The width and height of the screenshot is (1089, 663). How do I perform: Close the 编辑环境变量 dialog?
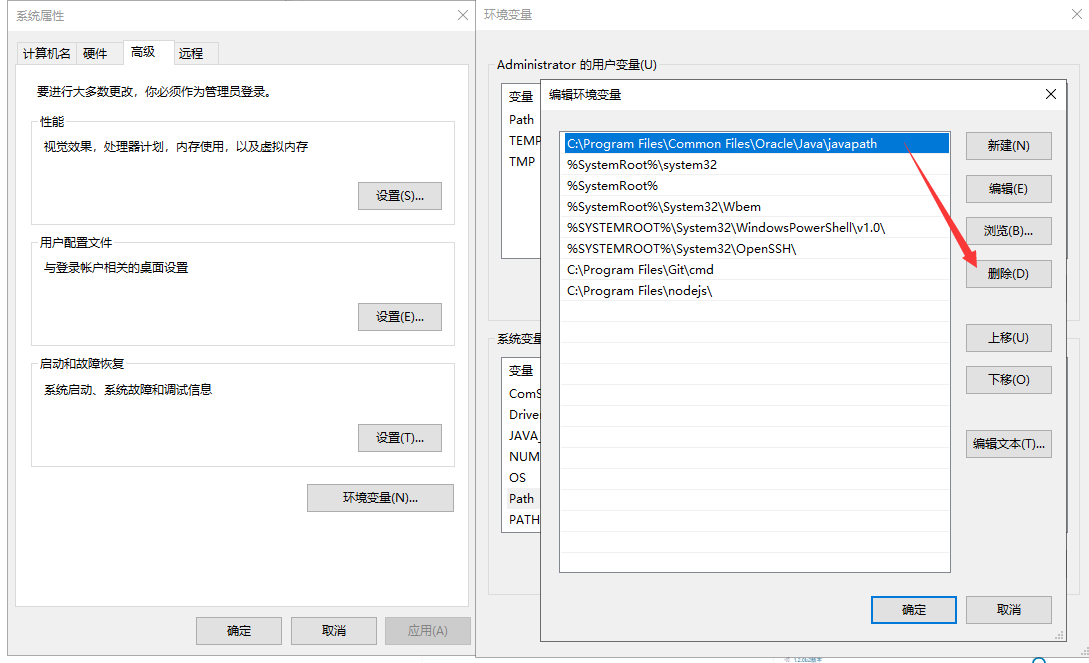1050,94
